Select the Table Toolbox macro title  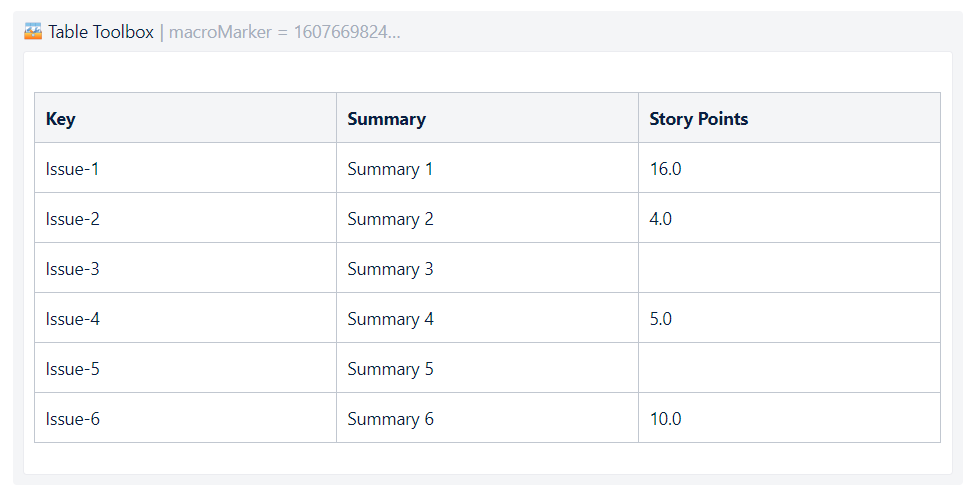[x=101, y=32]
